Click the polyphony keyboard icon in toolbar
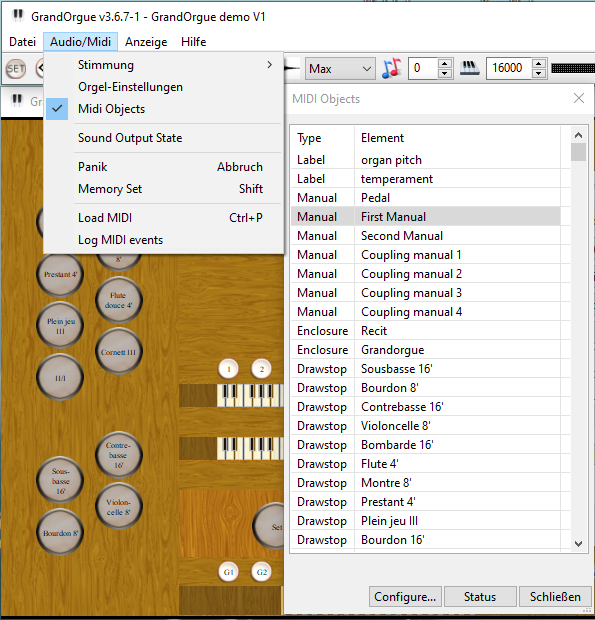This screenshot has height=620, width=595. tap(470, 68)
